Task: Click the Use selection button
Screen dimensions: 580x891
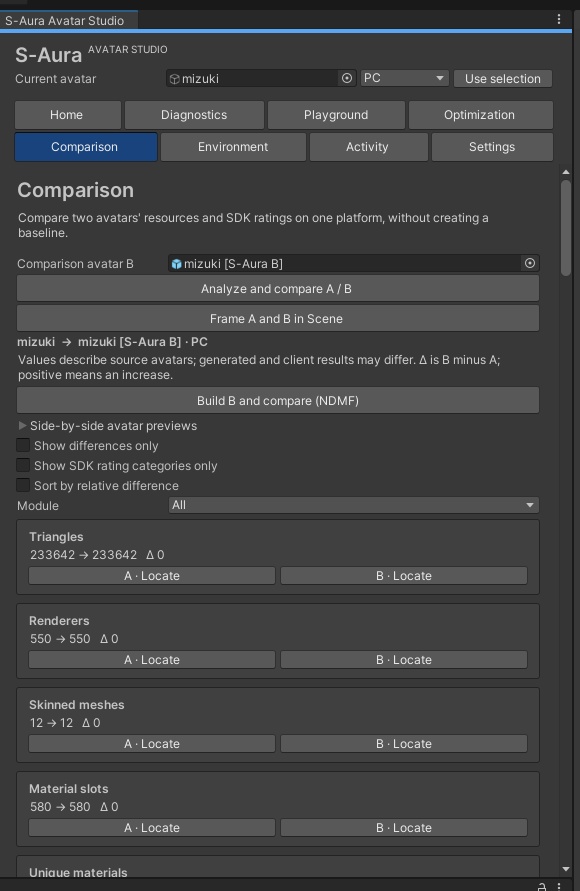Action: [503, 78]
